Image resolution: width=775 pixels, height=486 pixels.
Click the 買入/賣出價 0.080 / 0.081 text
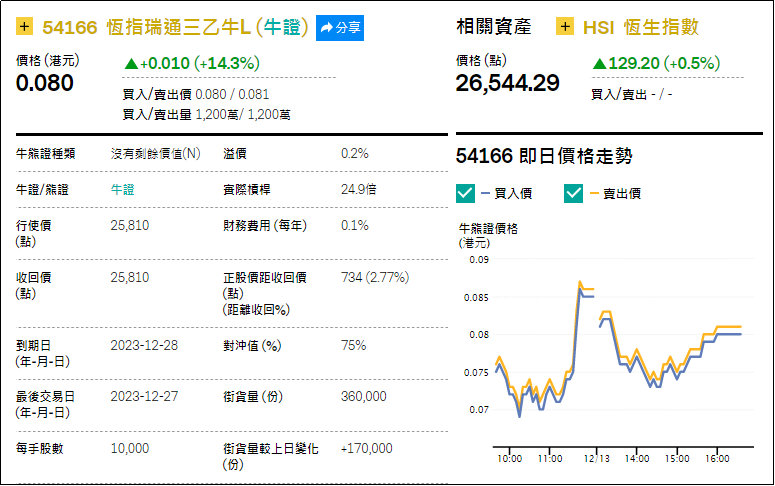196,94
